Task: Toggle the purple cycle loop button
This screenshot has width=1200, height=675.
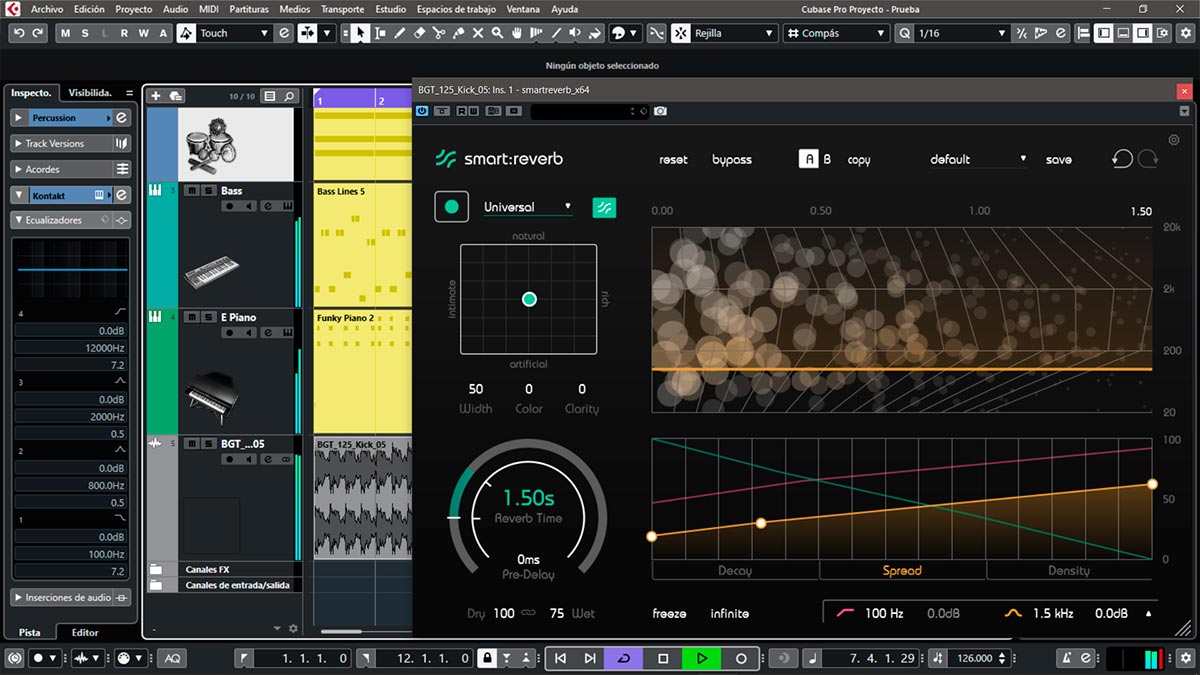Action: click(x=625, y=658)
